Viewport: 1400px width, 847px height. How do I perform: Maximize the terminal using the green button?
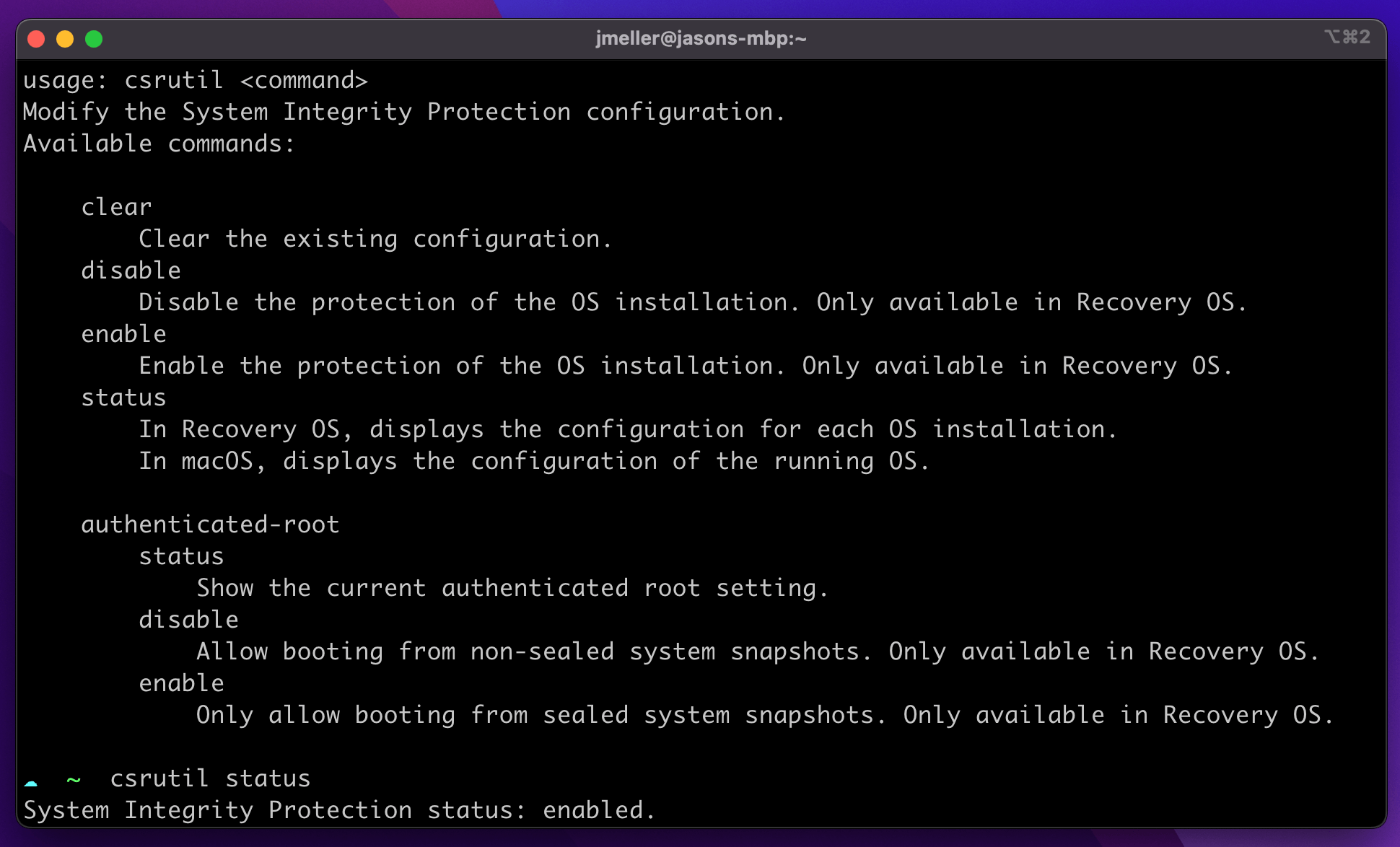click(x=94, y=39)
